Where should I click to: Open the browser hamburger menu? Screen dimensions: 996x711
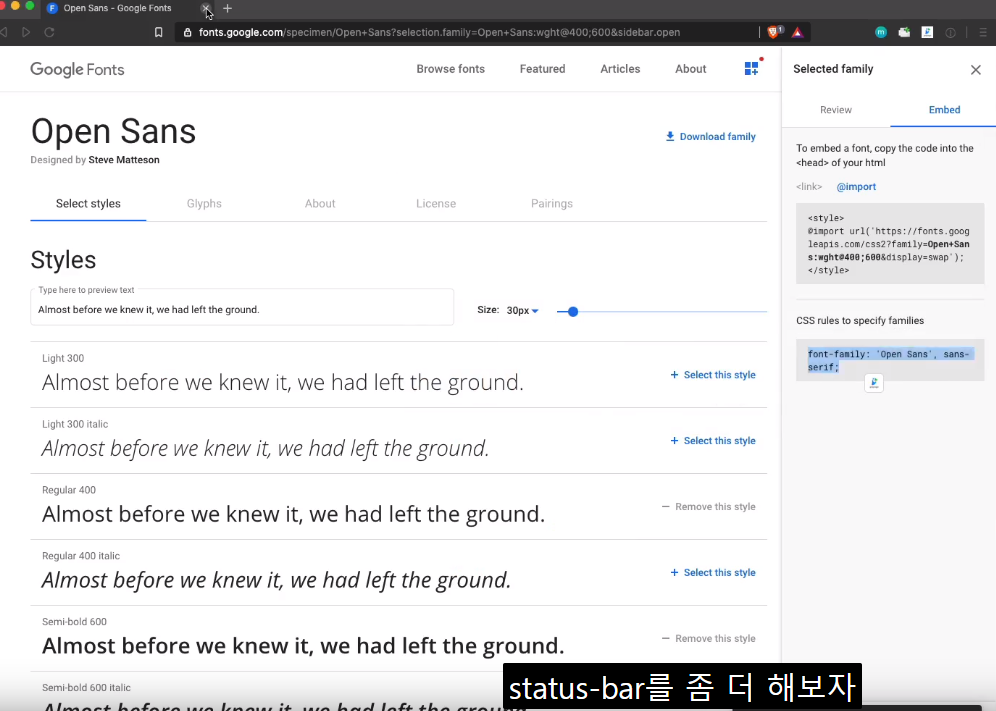point(983,32)
